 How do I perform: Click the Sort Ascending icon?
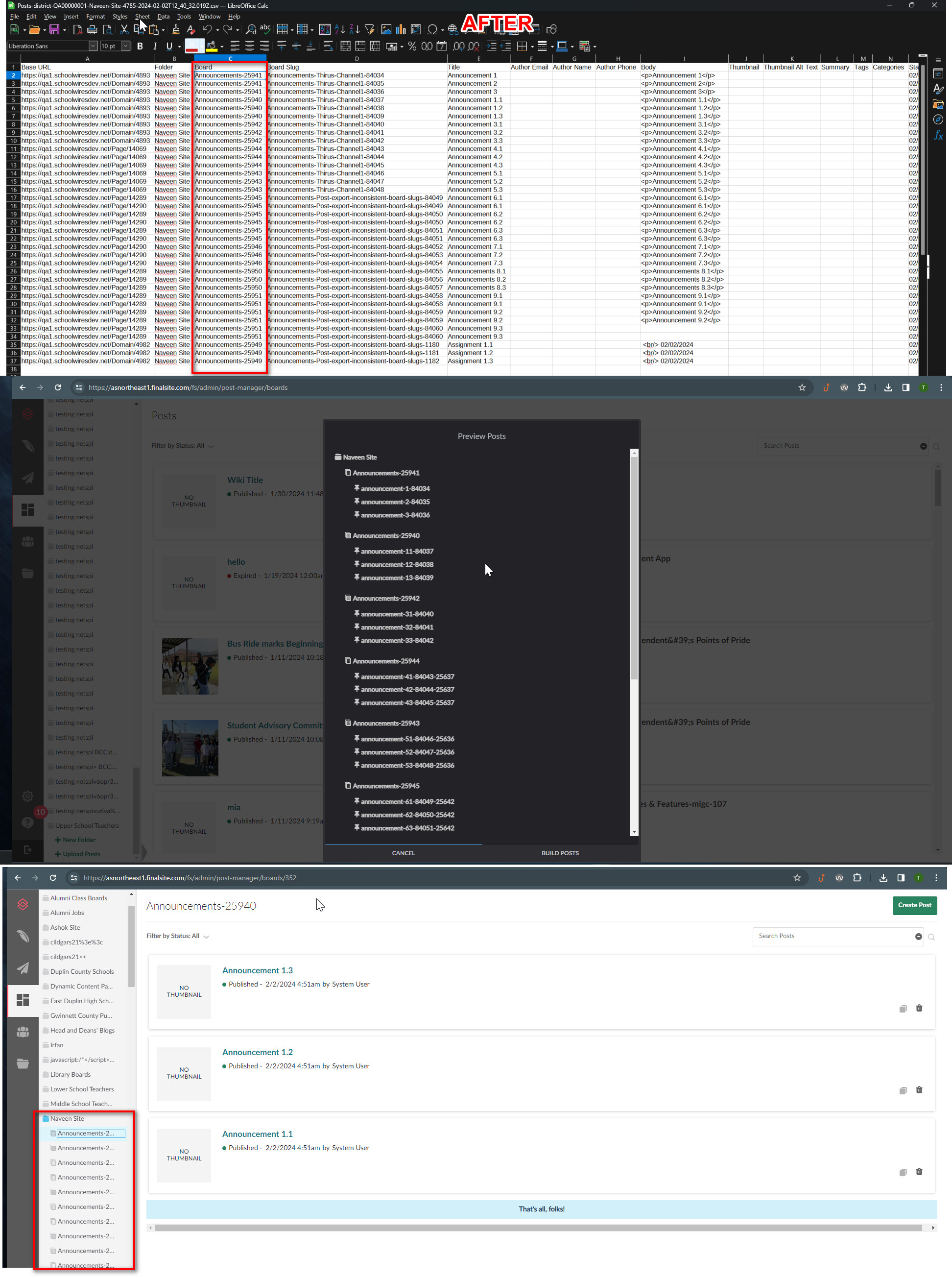pyautogui.click(x=340, y=29)
